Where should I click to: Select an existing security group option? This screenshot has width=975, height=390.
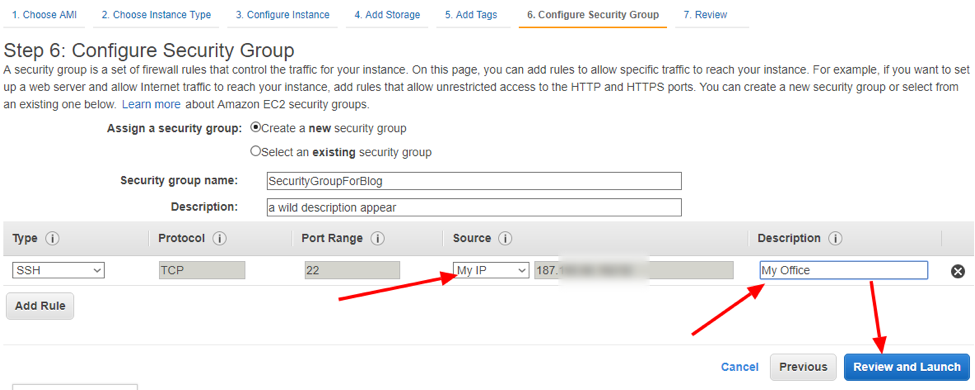pos(255,151)
